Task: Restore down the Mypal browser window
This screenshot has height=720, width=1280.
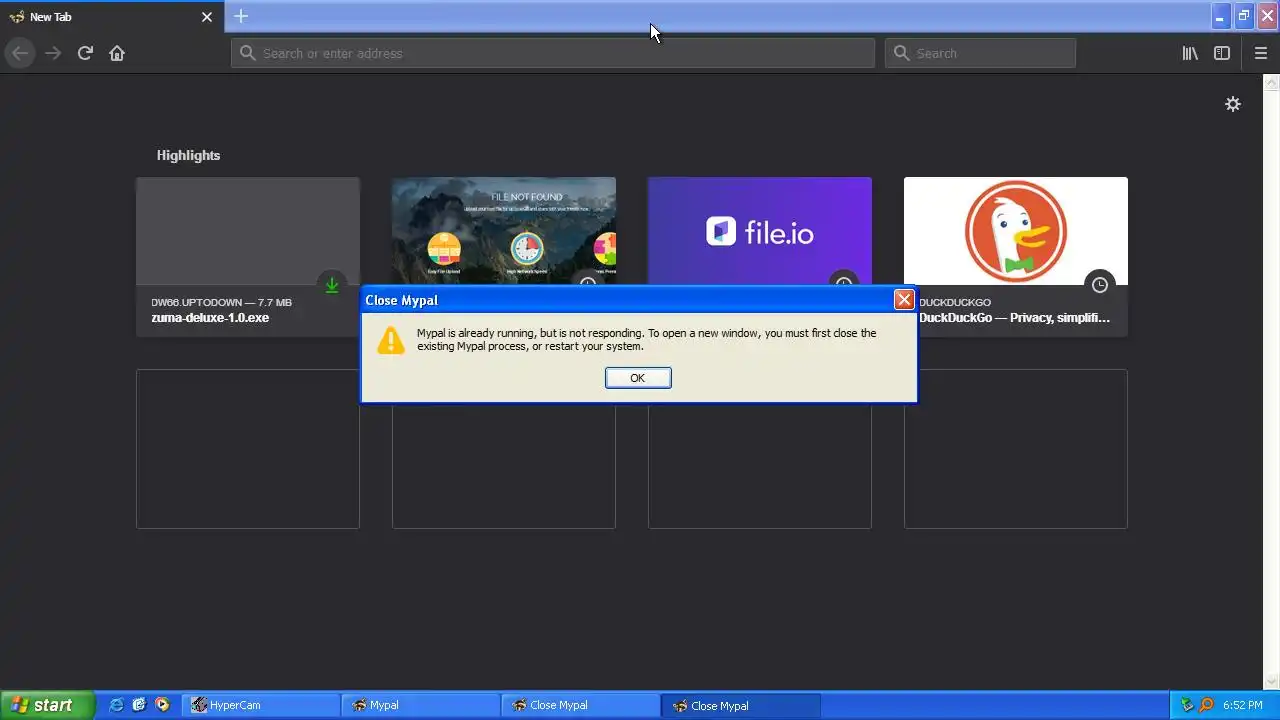Action: 1244,16
